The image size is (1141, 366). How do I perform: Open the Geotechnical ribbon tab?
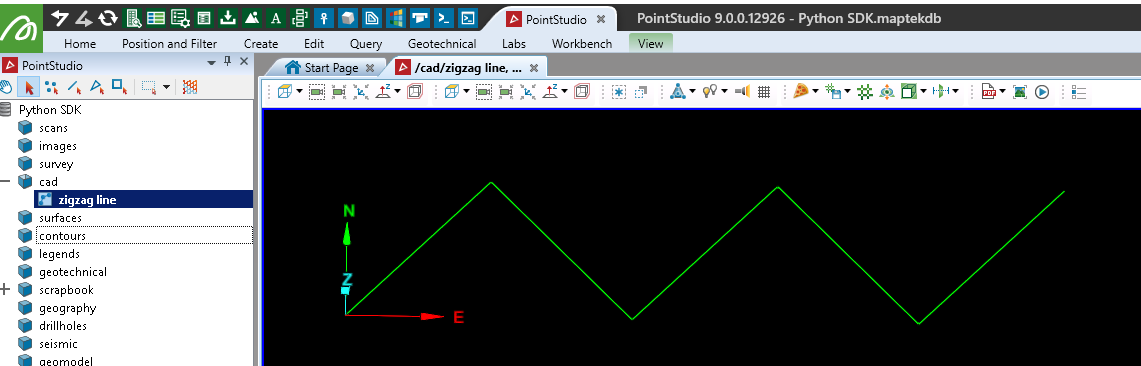point(442,44)
